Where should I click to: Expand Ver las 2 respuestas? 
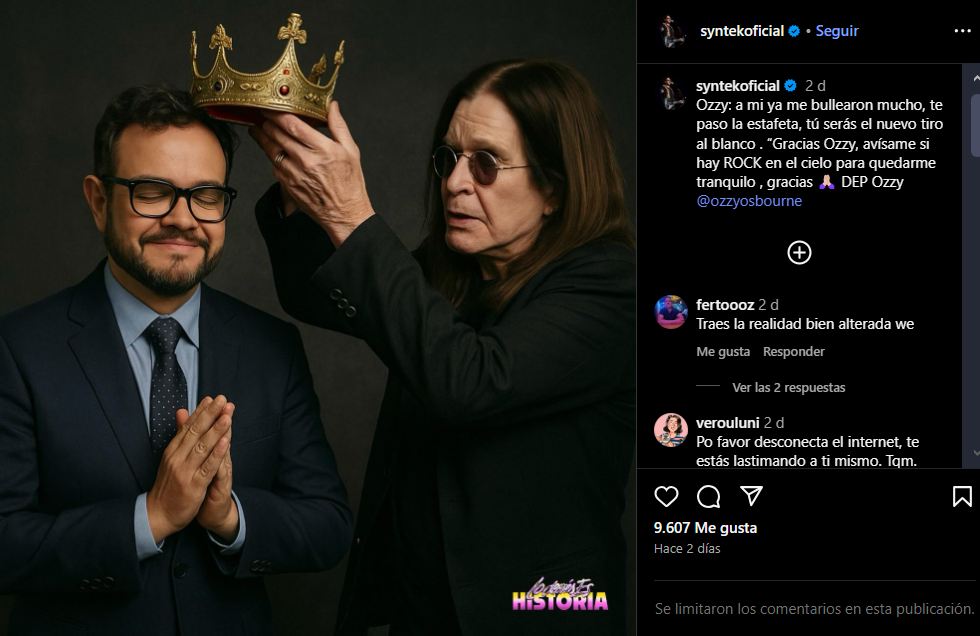pos(789,387)
